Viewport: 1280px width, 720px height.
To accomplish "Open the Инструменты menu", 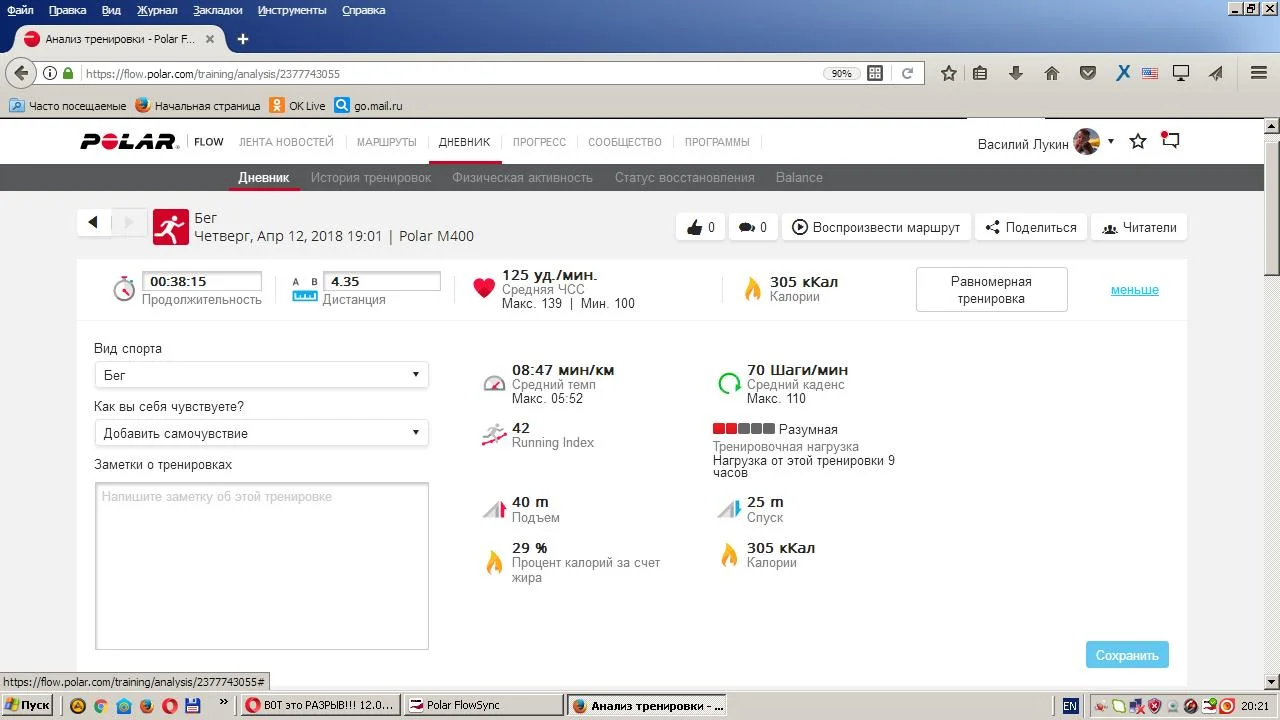I will tap(292, 10).
